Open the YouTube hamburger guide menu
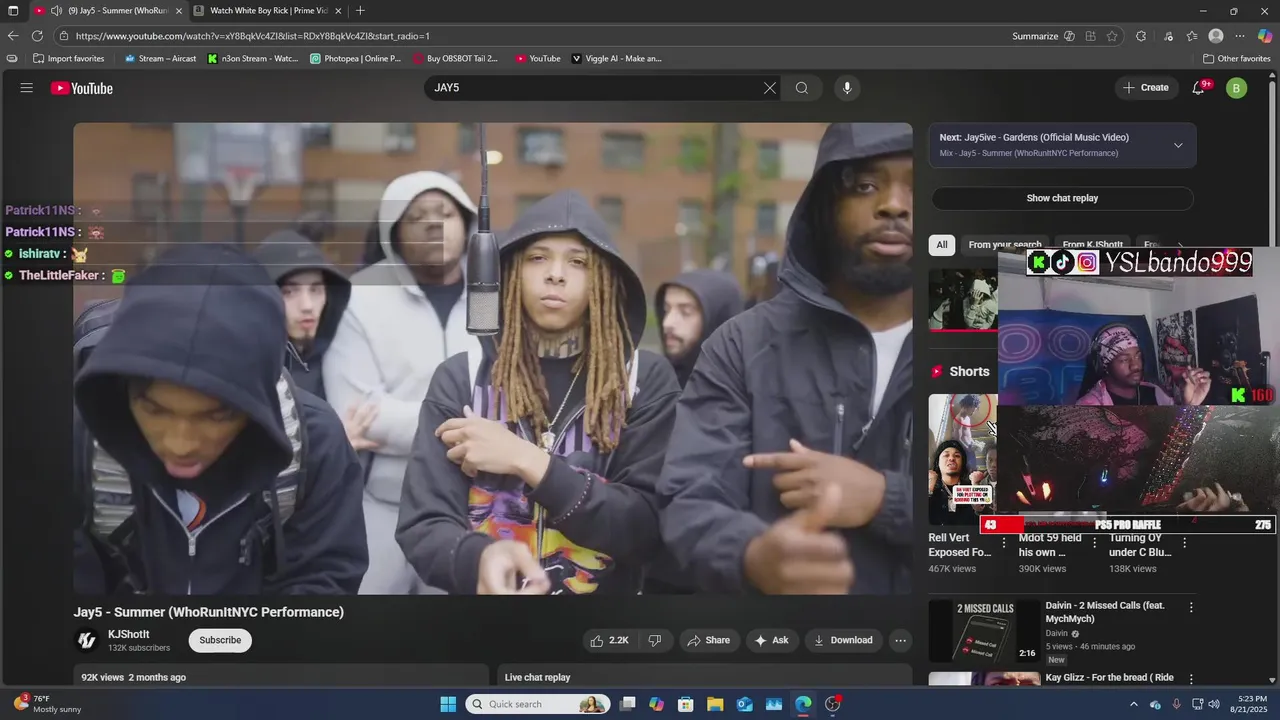1280x720 pixels. (27, 88)
